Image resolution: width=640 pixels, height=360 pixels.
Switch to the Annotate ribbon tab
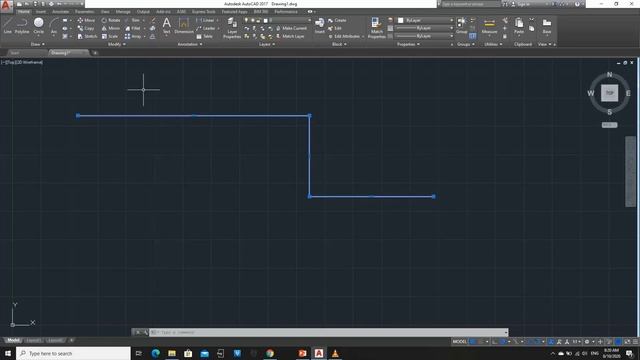(x=60, y=12)
